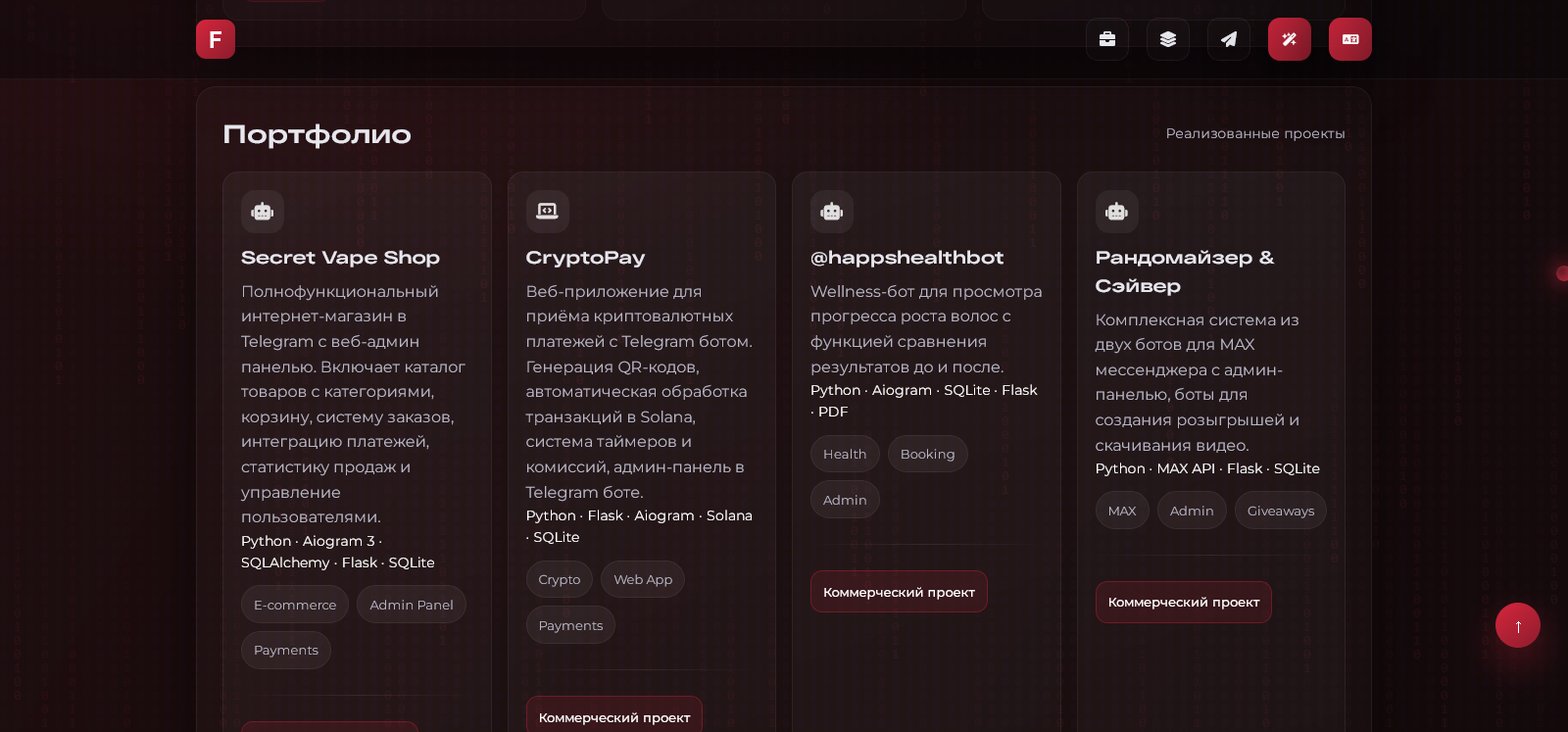Open the paper plane contact icon
This screenshot has width=1568, height=732.
(x=1229, y=39)
